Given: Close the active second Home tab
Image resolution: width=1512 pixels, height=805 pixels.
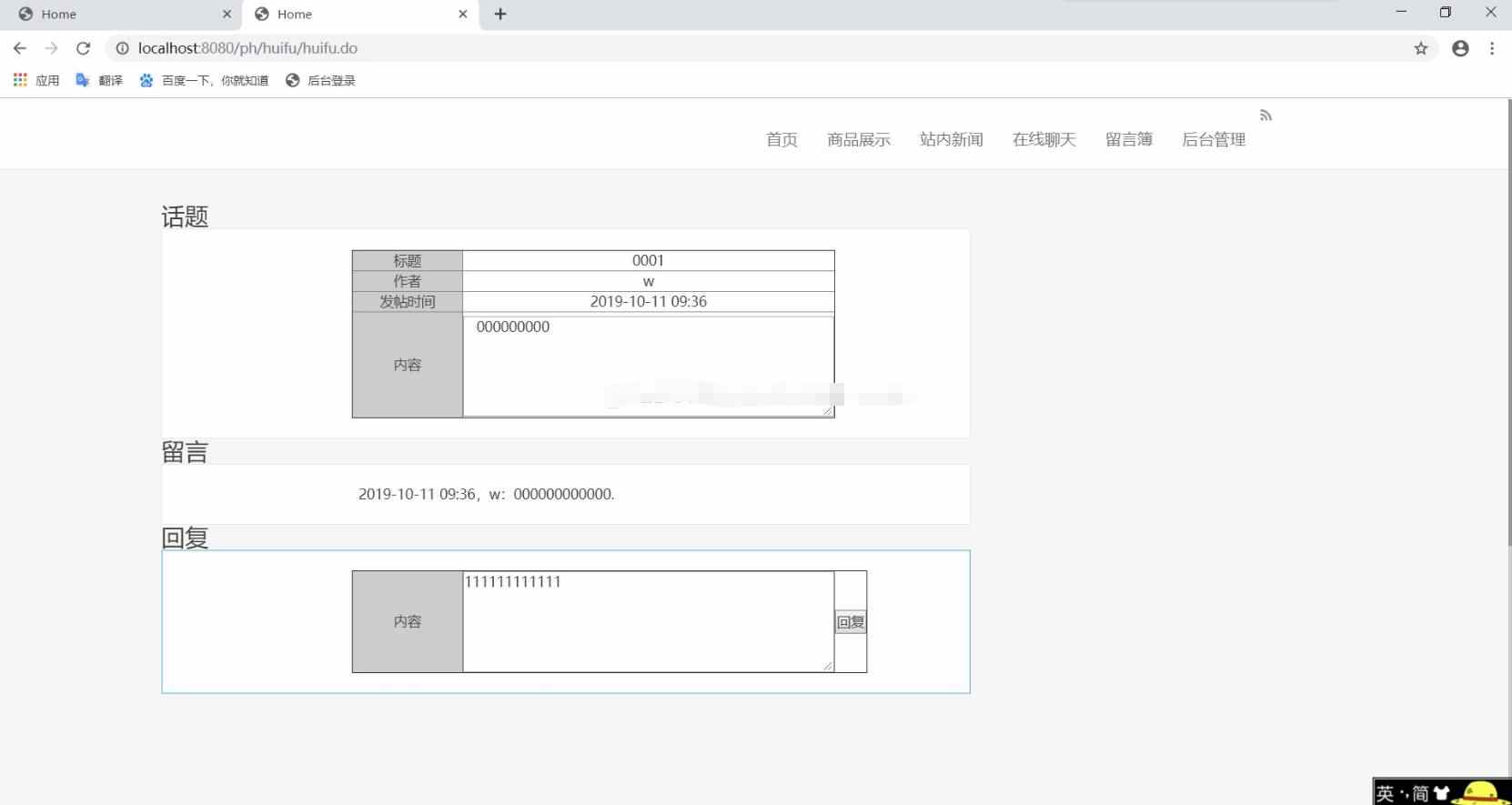Looking at the screenshot, I should tap(463, 14).
